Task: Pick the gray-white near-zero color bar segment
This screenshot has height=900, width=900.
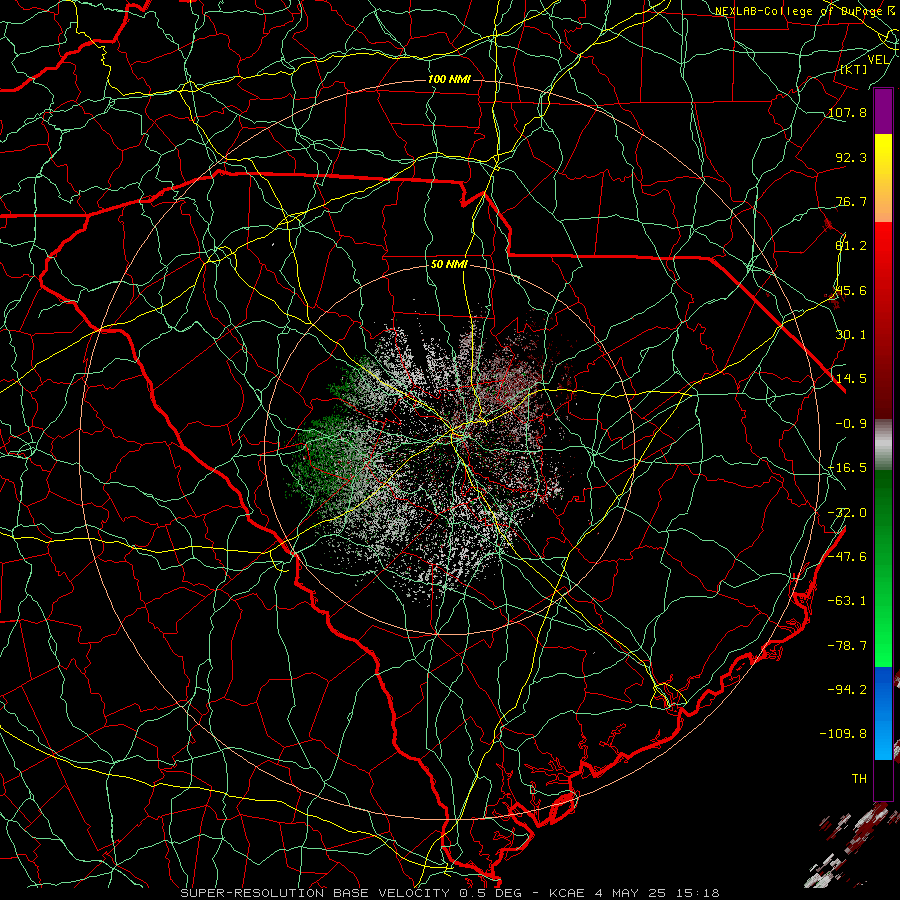Action: coord(883,445)
